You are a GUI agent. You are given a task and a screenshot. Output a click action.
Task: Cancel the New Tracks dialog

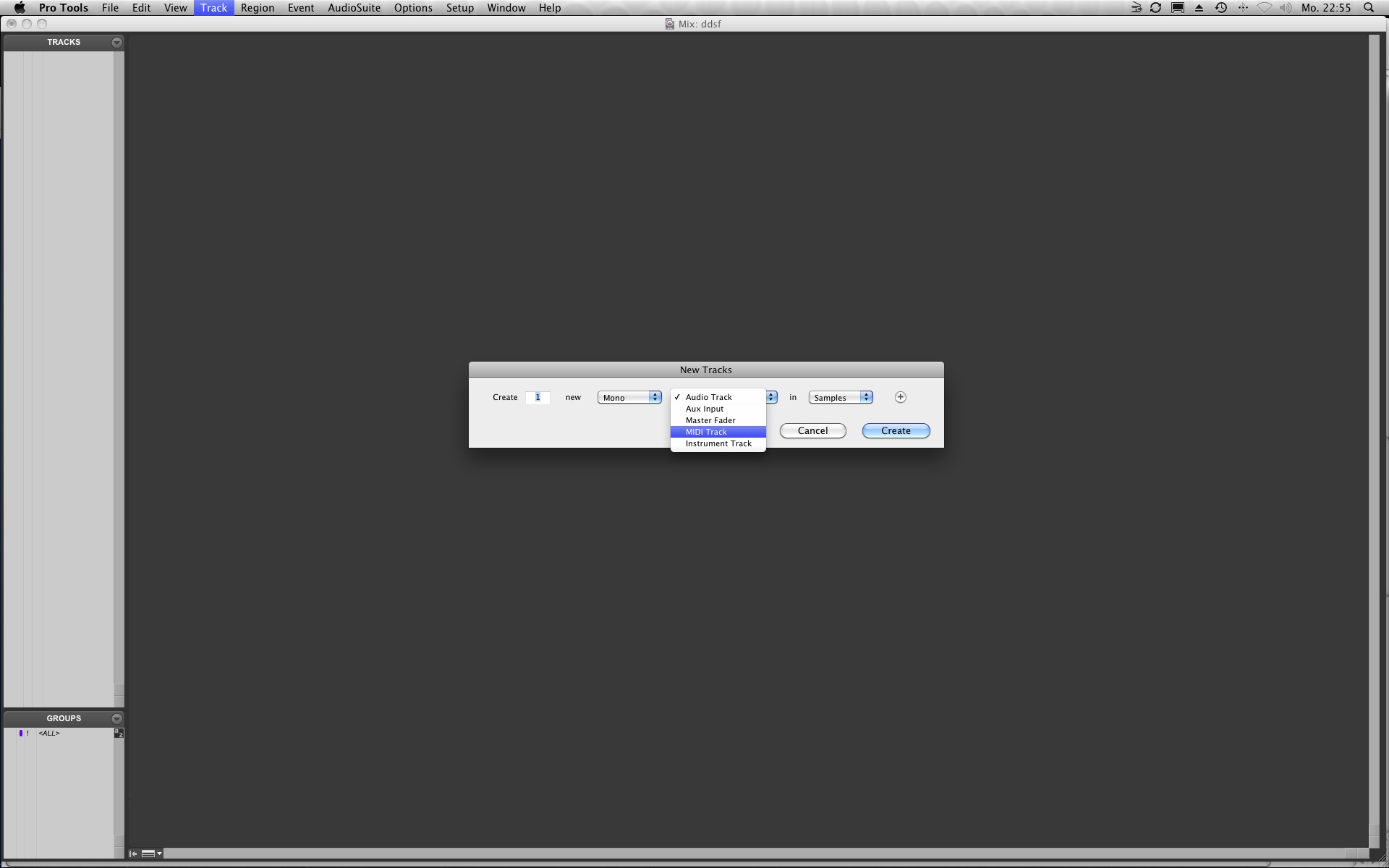812,430
